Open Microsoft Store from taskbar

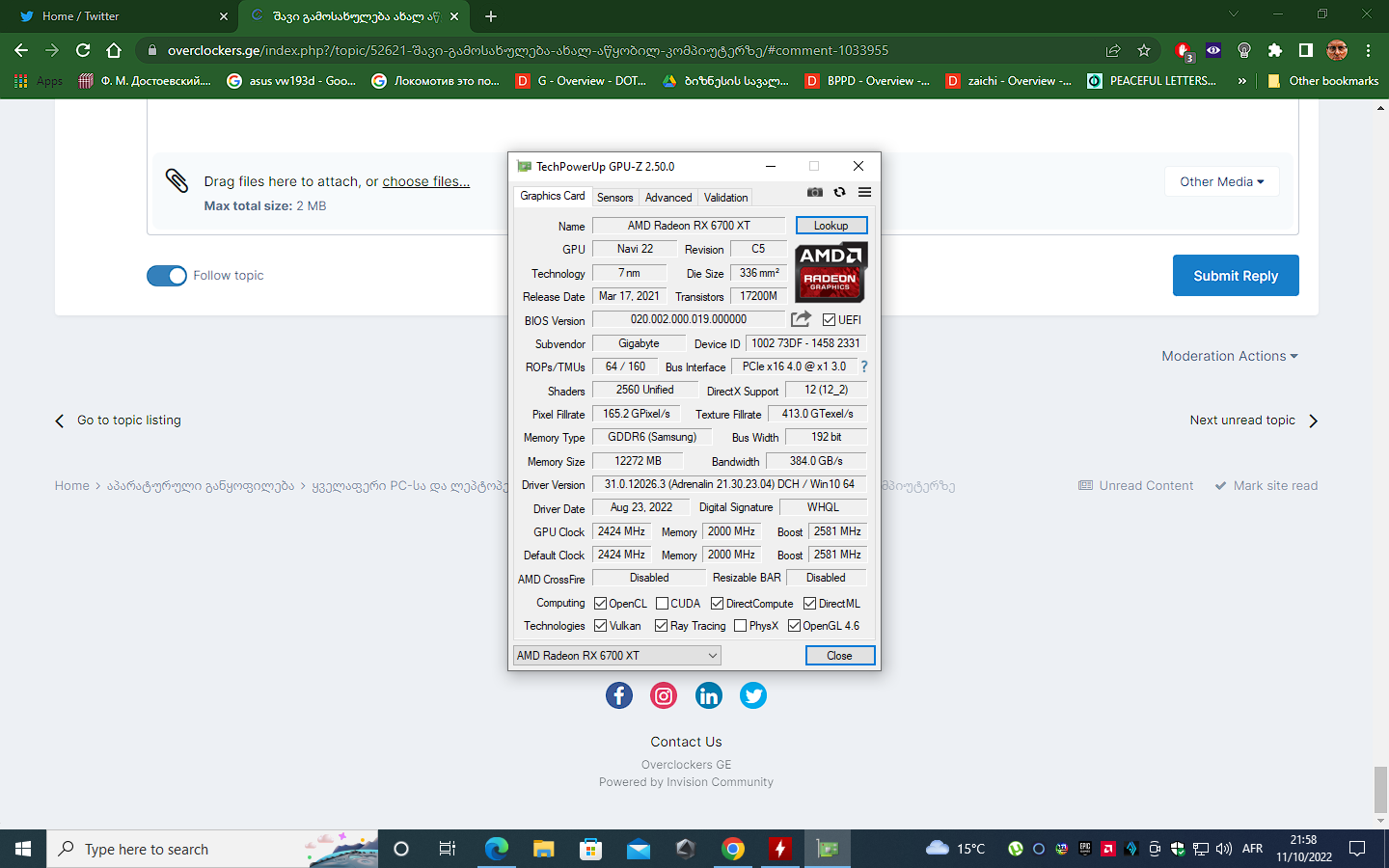coord(591,849)
